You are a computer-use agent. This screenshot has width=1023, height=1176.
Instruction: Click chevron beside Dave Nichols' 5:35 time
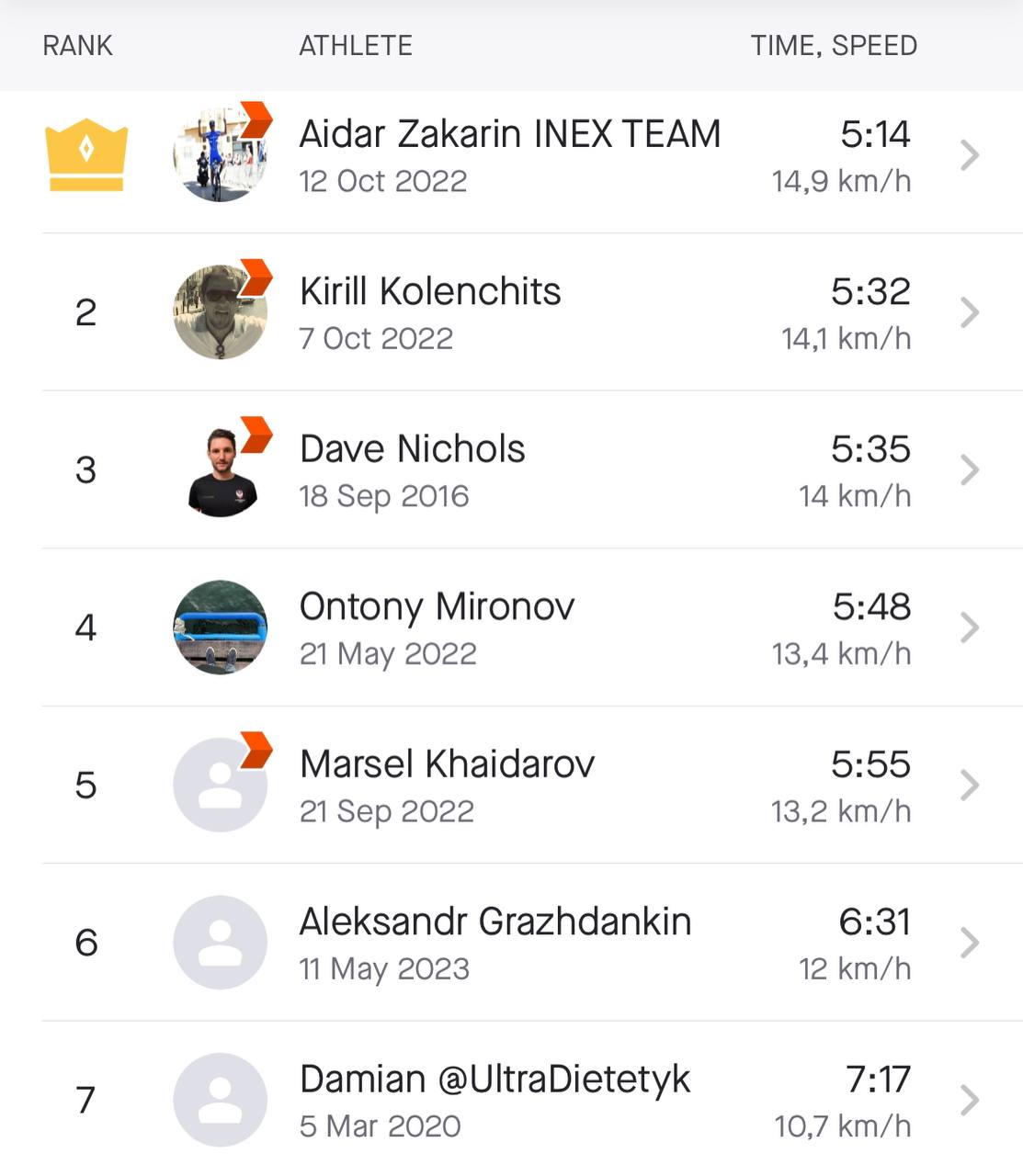point(970,470)
